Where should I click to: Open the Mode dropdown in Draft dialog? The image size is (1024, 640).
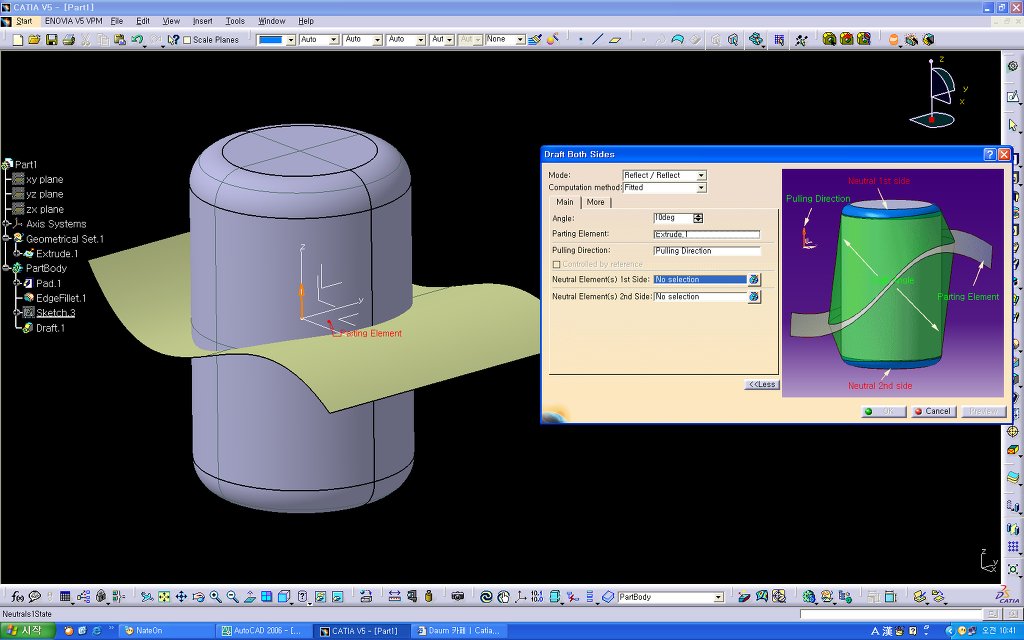(701, 175)
